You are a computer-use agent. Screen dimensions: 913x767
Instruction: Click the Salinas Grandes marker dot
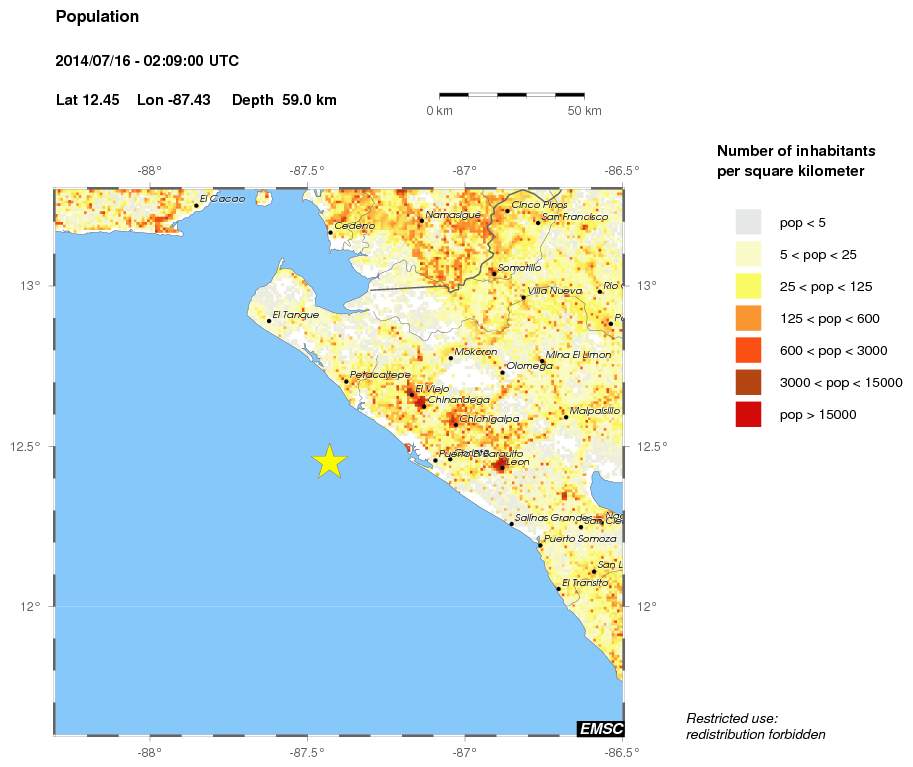click(512, 523)
